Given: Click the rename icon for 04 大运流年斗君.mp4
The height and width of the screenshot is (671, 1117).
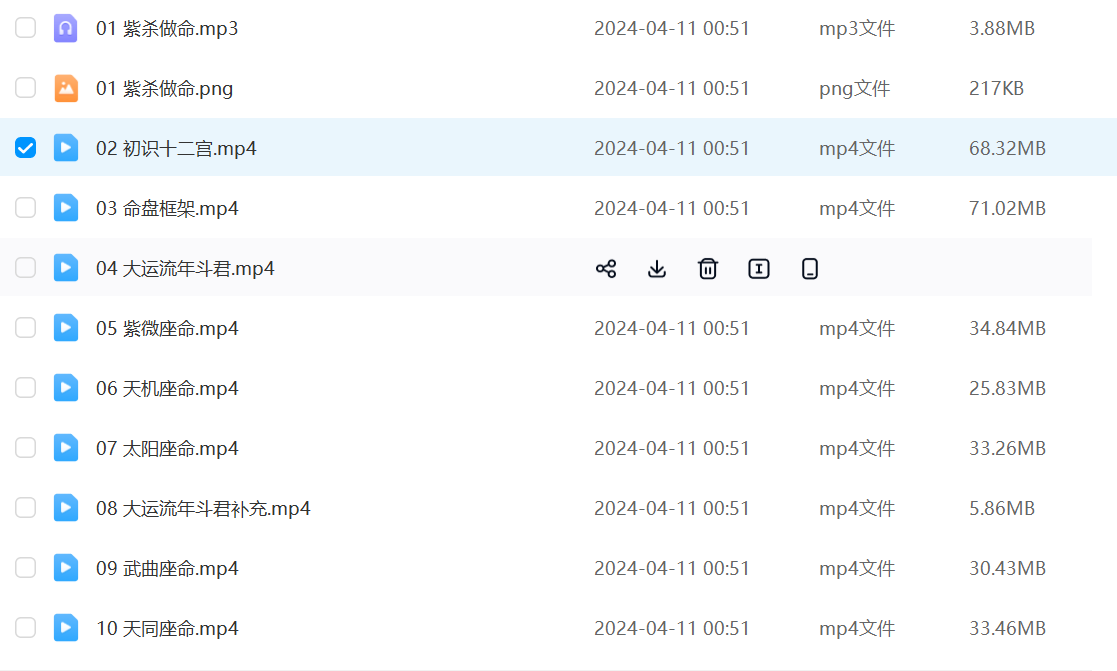Looking at the screenshot, I should [759, 268].
